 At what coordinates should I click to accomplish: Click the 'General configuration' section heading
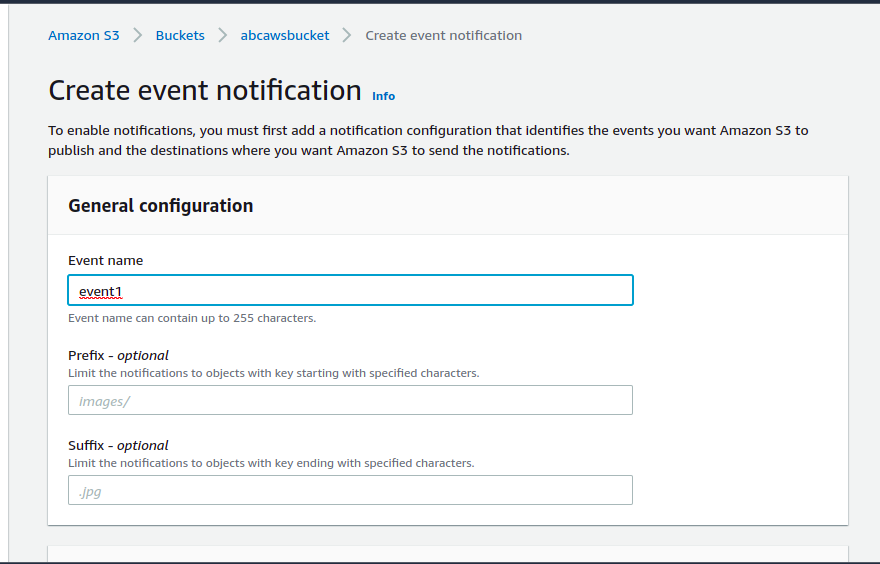point(161,206)
